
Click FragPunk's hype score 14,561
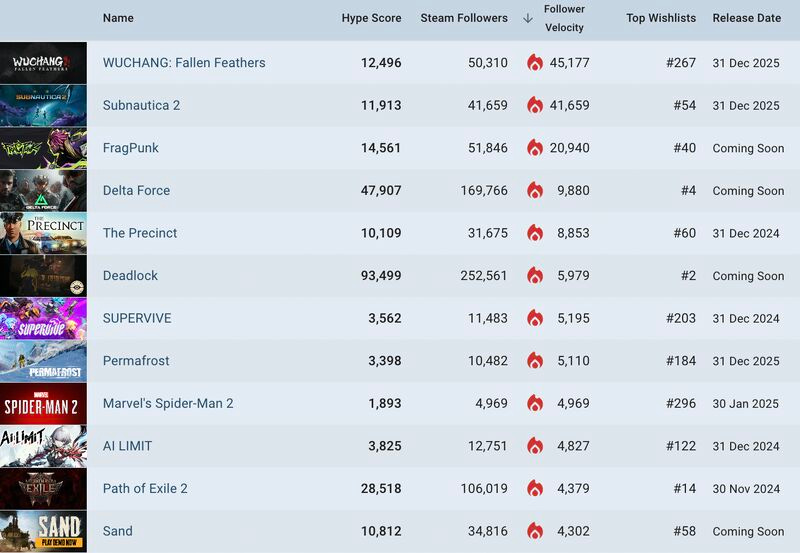(x=381, y=148)
